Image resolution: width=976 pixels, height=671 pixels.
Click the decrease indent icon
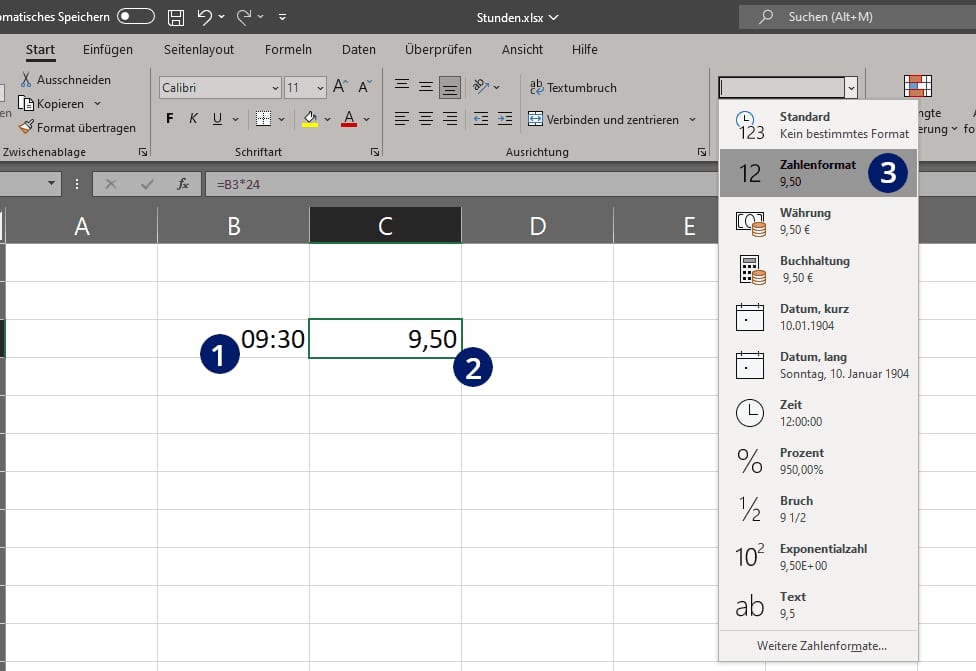click(481, 118)
